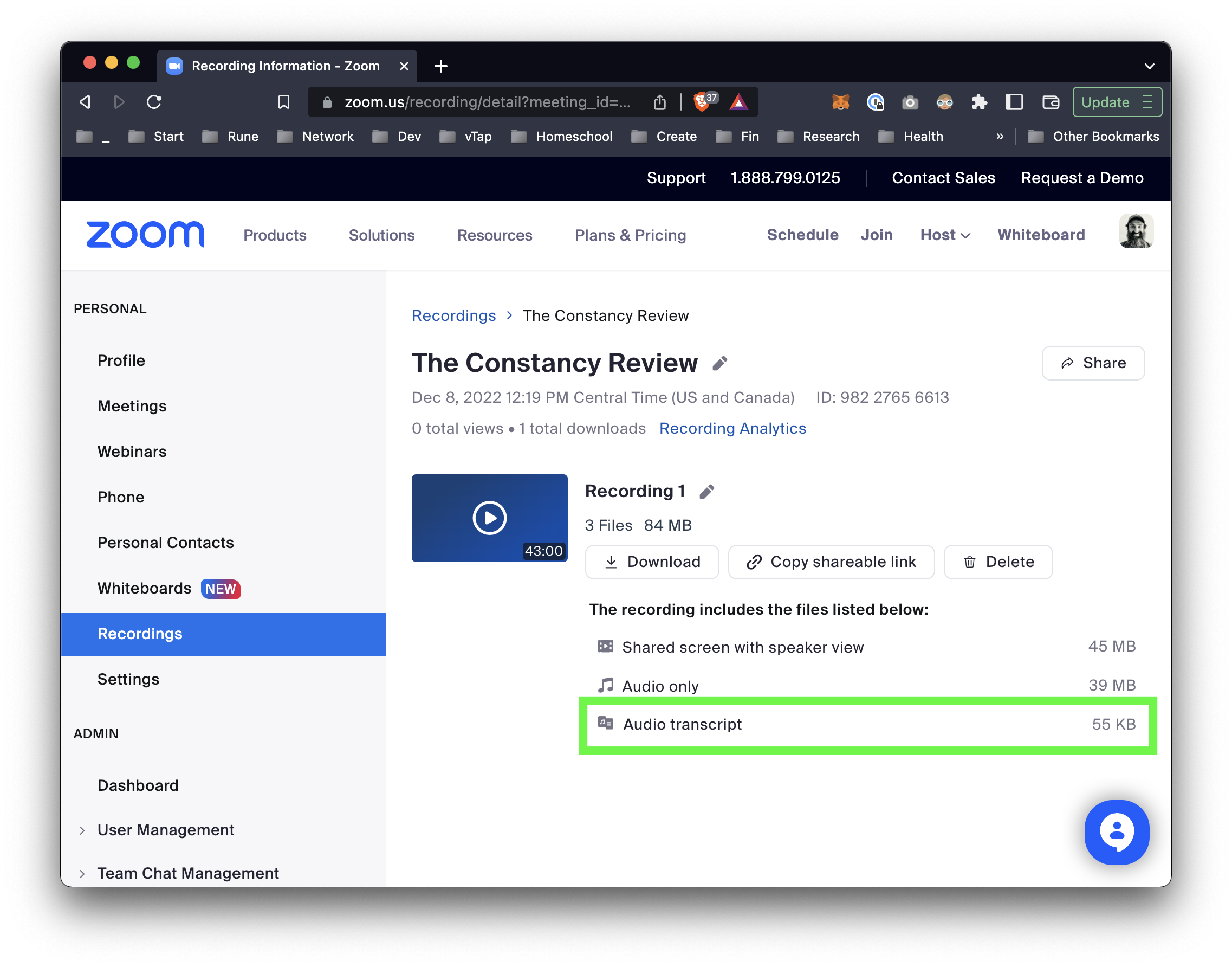Click the Share button
Viewport: 1232px width, 967px height.
click(1093, 363)
